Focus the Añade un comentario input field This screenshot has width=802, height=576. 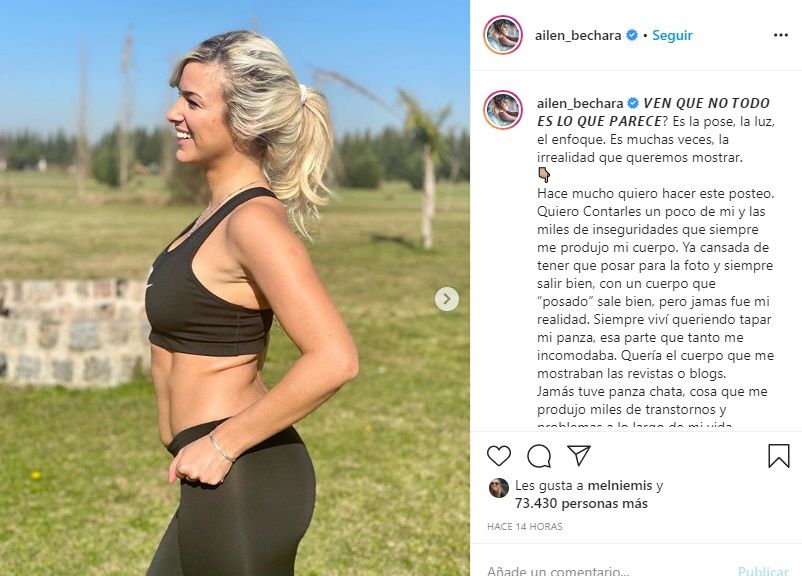click(x=606, y=569)
